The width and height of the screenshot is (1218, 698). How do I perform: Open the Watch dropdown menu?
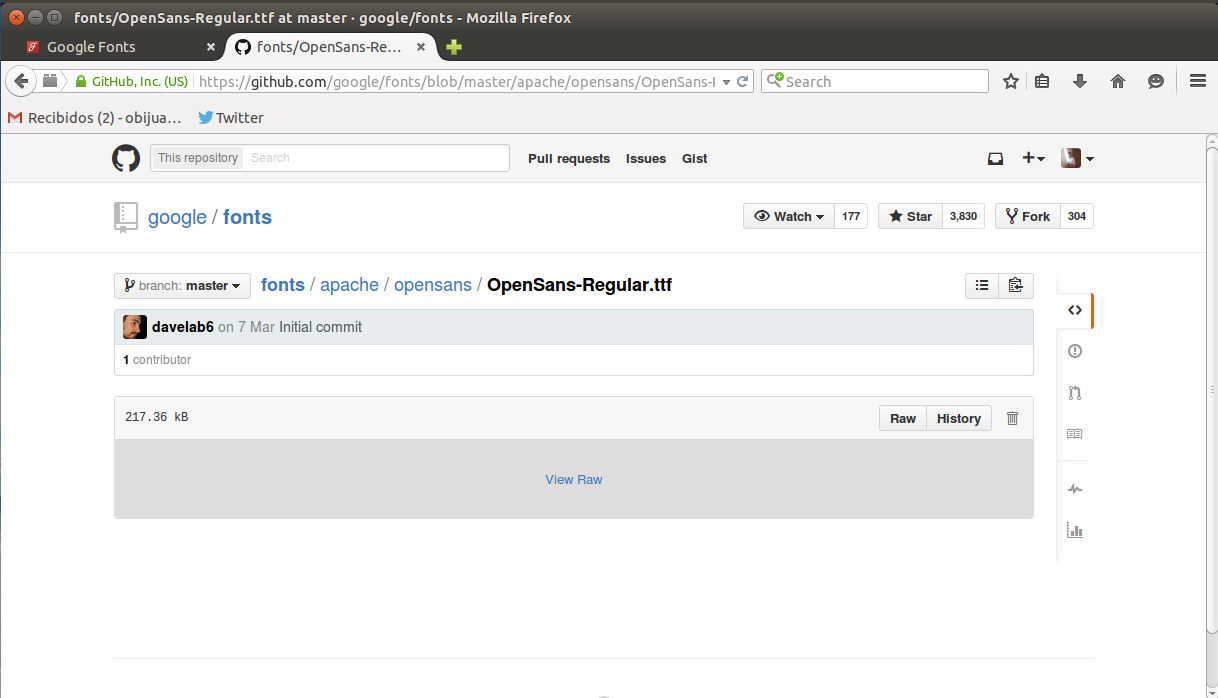pyautogui.click(x=789, y=216)
